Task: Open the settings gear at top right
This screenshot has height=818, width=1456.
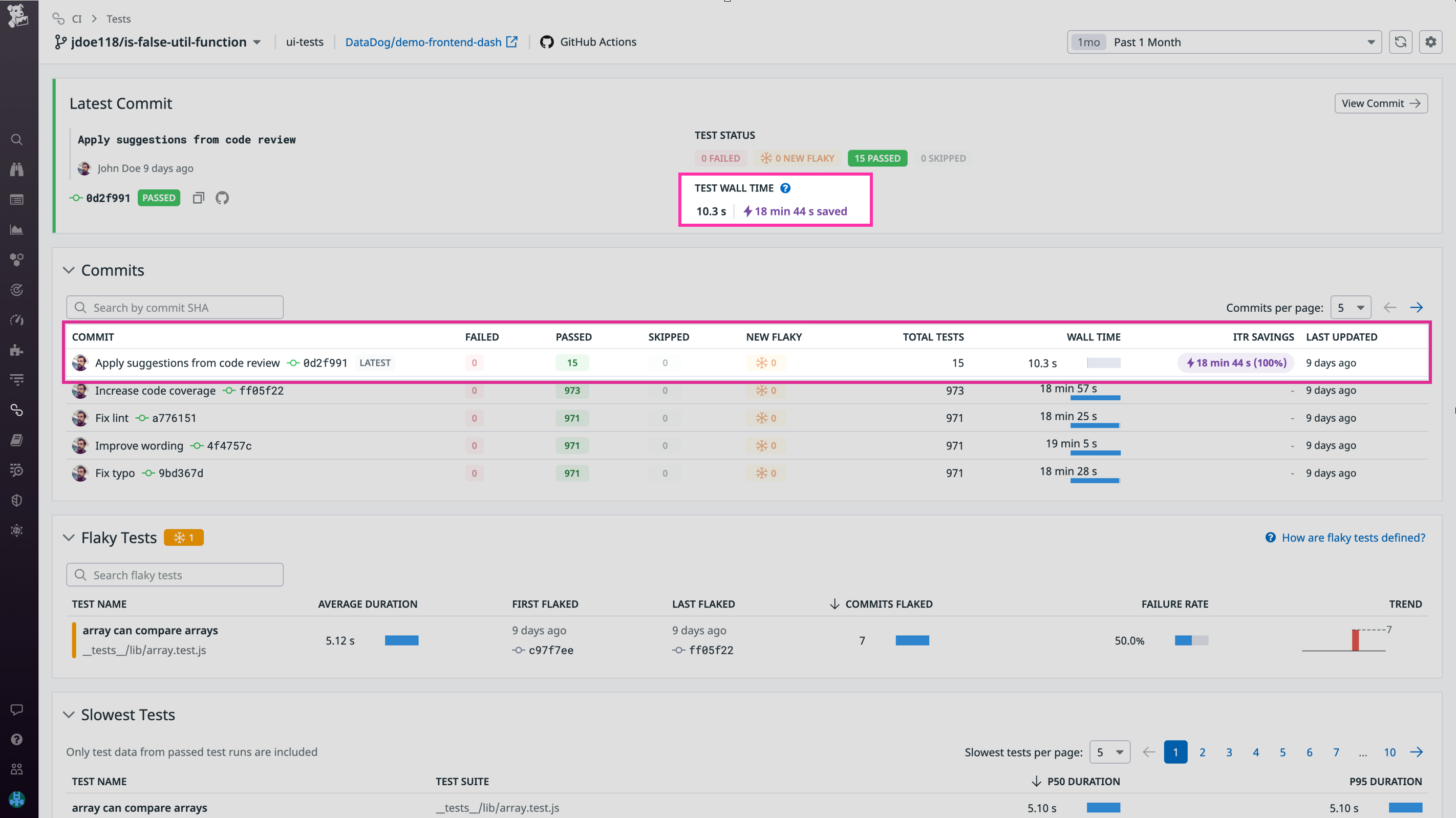Action: [1430, 42]
